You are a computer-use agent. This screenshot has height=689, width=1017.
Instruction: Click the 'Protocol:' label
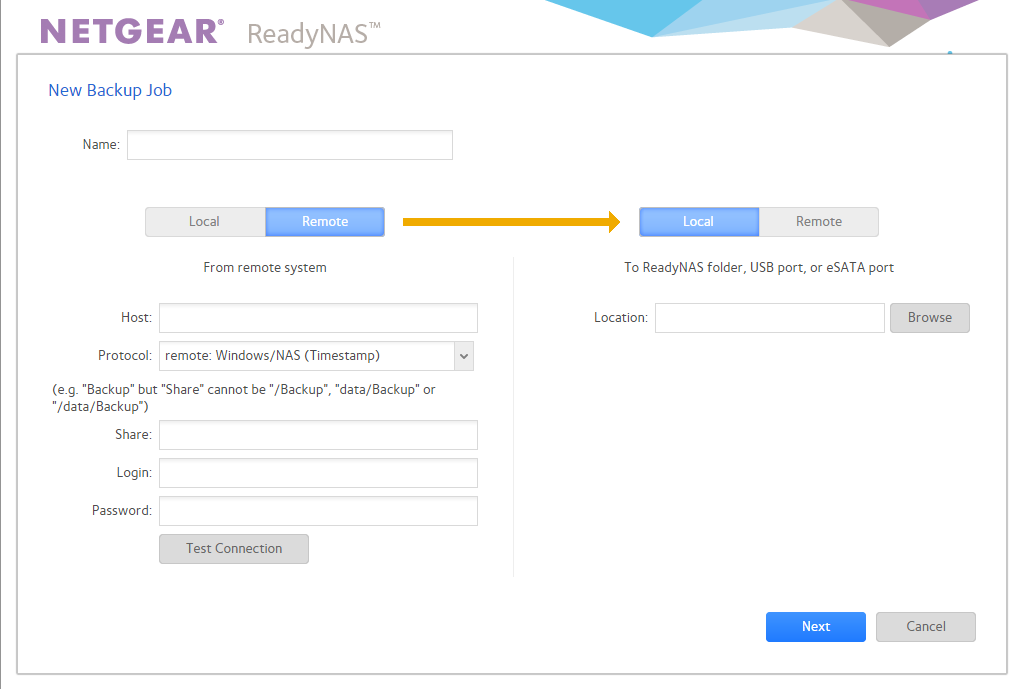[125, 356]
